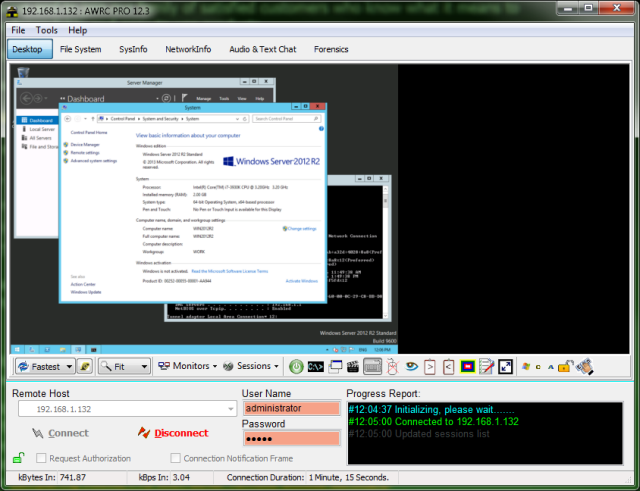The image size is (640, 491).
Task: Click Read the Microsoft Software License Terms
Action: click(x=229, y=271)
